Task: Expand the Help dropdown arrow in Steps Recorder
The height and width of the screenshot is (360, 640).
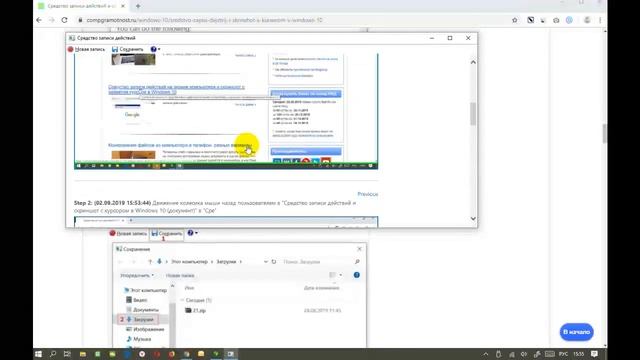Action: (159, 49)
